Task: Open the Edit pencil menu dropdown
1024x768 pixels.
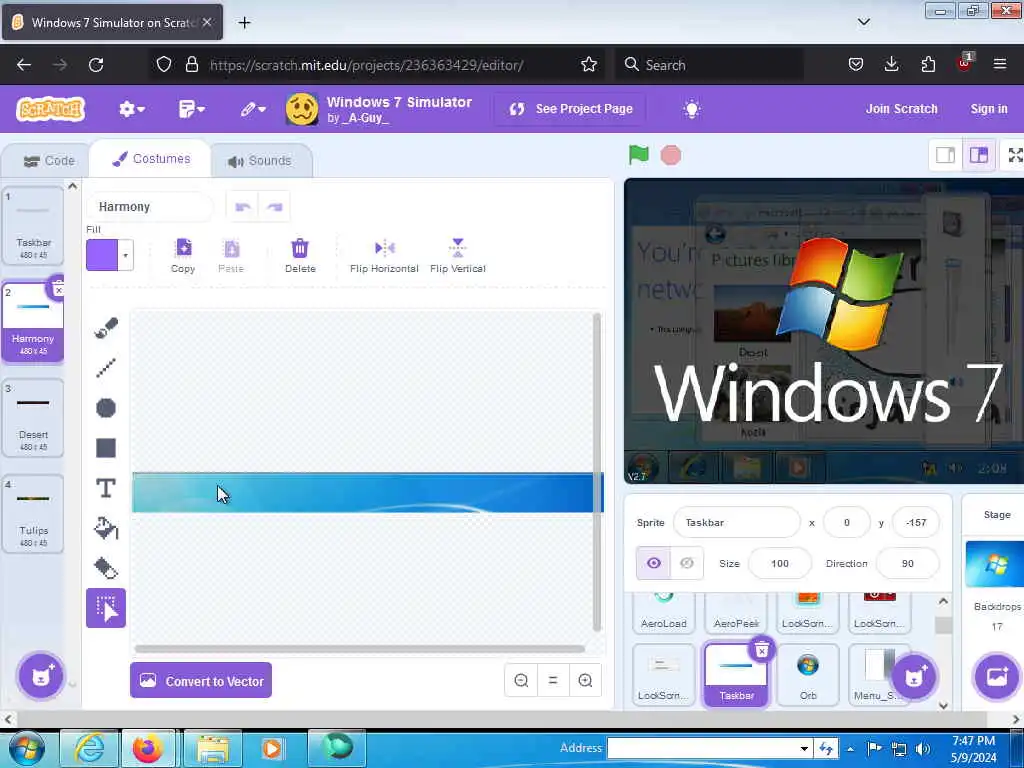Action: coord(253,109)
